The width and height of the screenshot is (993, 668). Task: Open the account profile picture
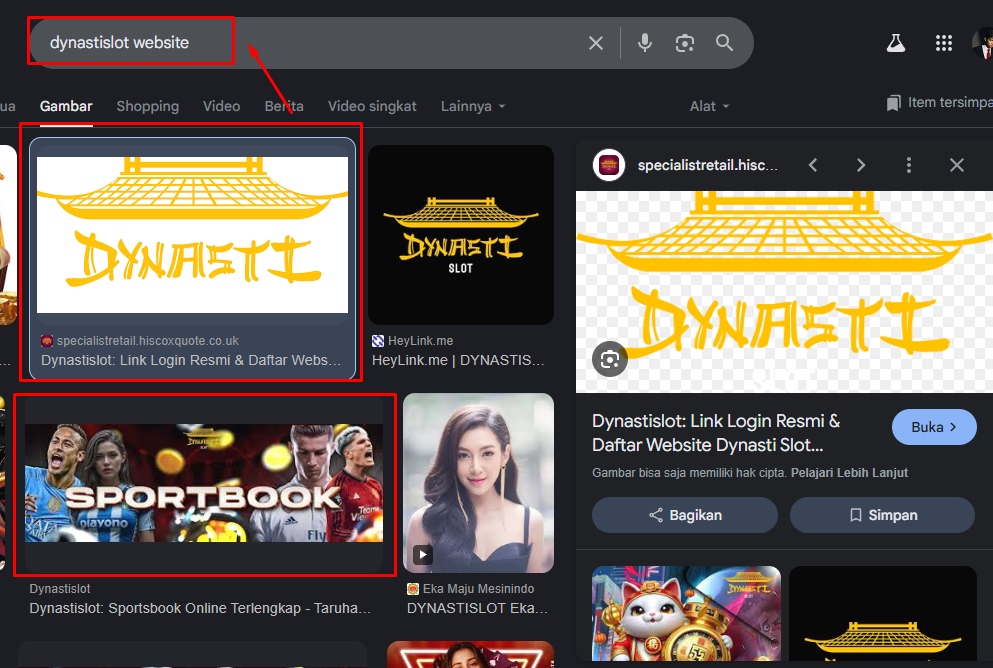point(983,43)
